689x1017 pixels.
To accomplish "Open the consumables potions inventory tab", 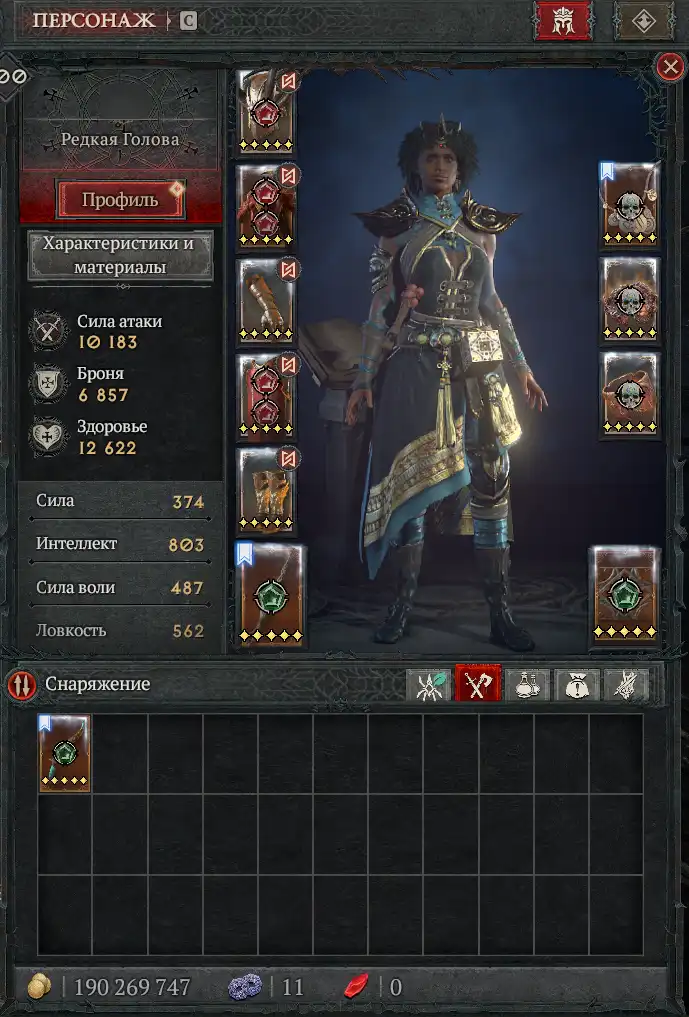I will click(x=527, y=685).
